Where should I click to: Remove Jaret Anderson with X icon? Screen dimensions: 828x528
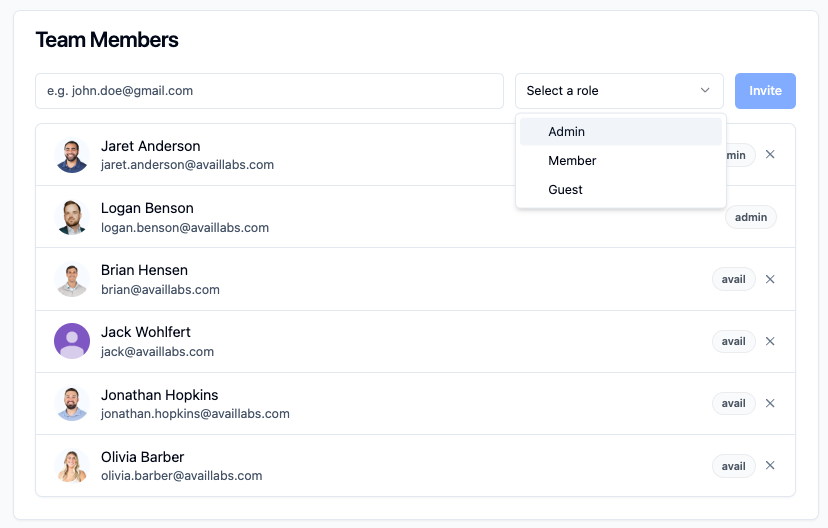770,155
